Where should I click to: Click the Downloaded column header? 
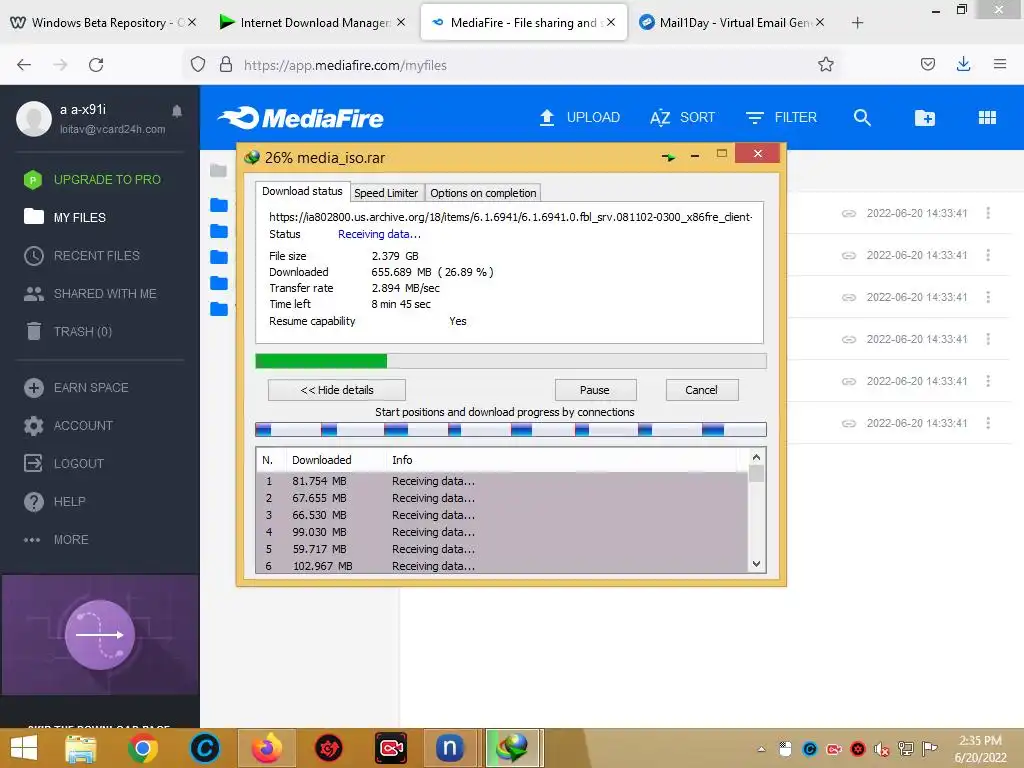click(336, 460)
